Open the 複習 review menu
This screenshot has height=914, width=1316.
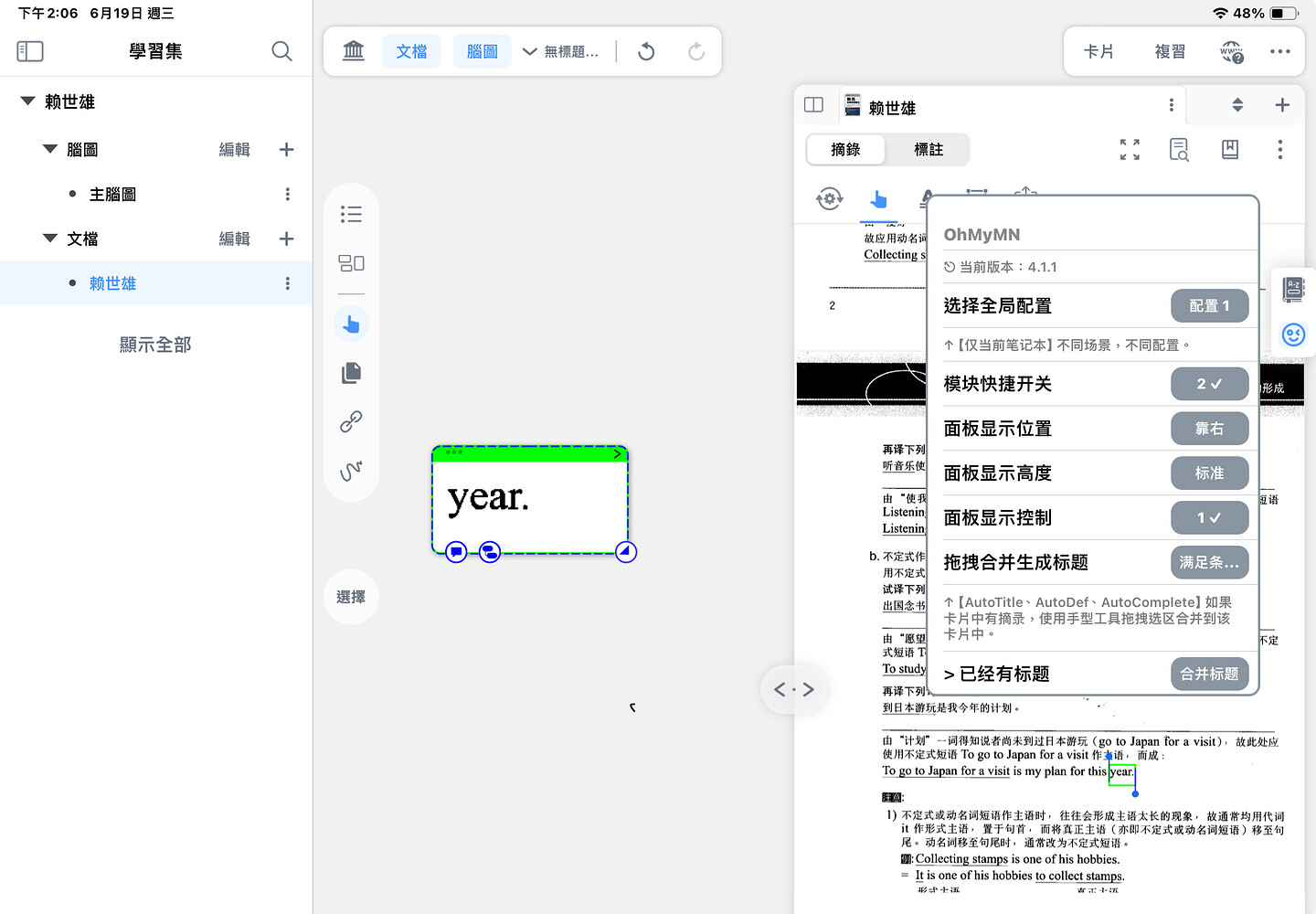pyautogui.click(x=1170, y=52)
